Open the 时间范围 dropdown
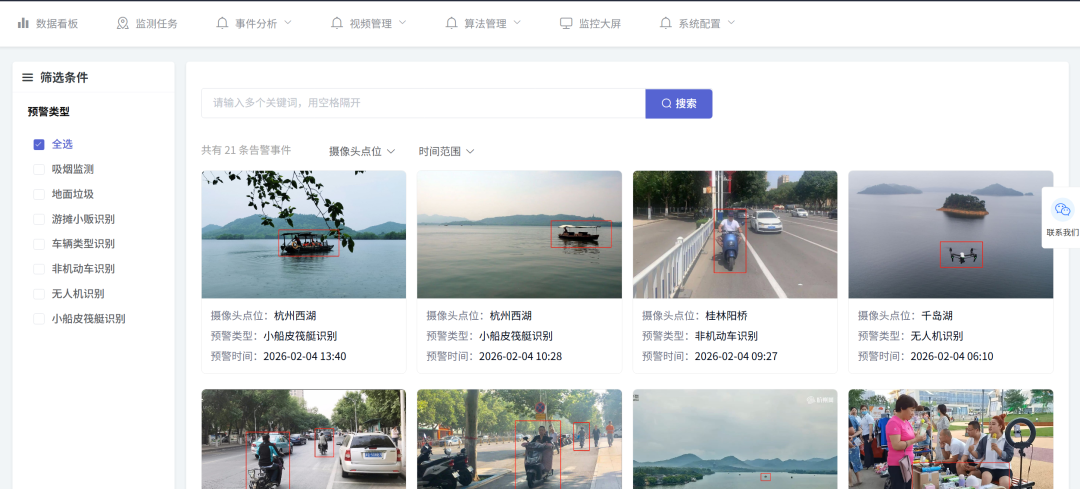1080x489 pixels. coord(446,151)
